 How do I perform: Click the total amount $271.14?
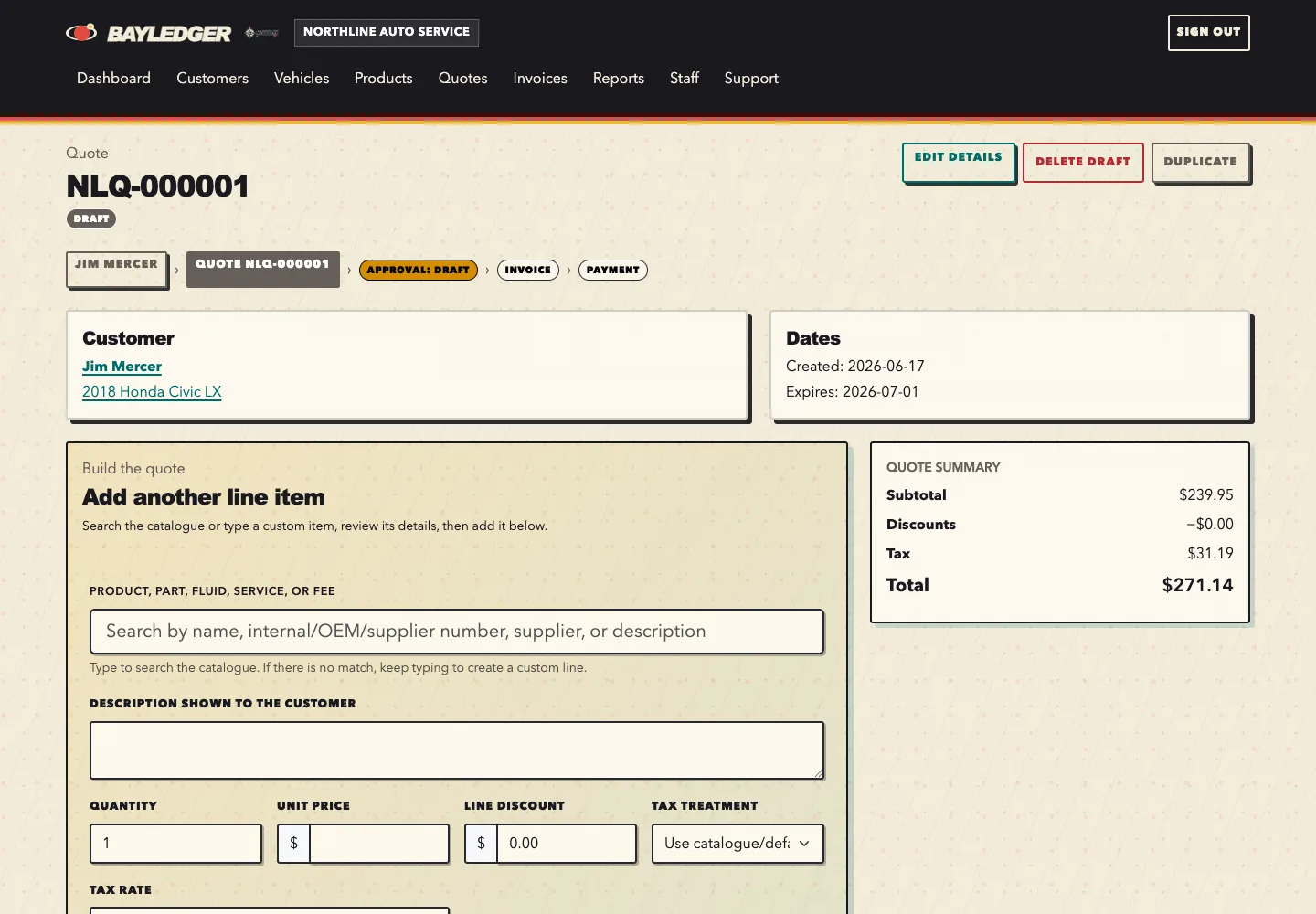[x=1197, y=585]
